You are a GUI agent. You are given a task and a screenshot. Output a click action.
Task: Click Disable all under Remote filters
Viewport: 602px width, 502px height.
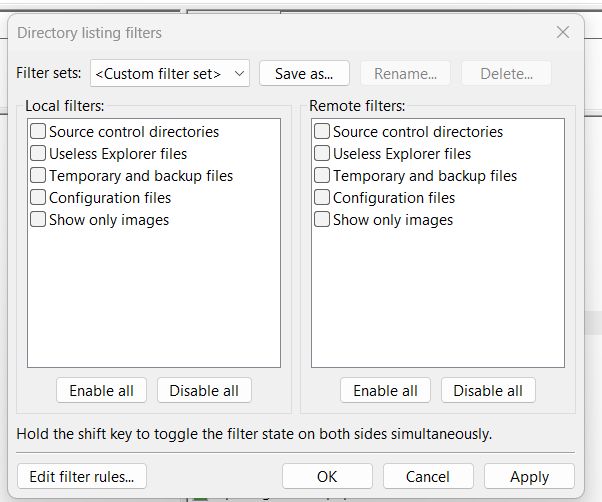[x=488, y=390]
